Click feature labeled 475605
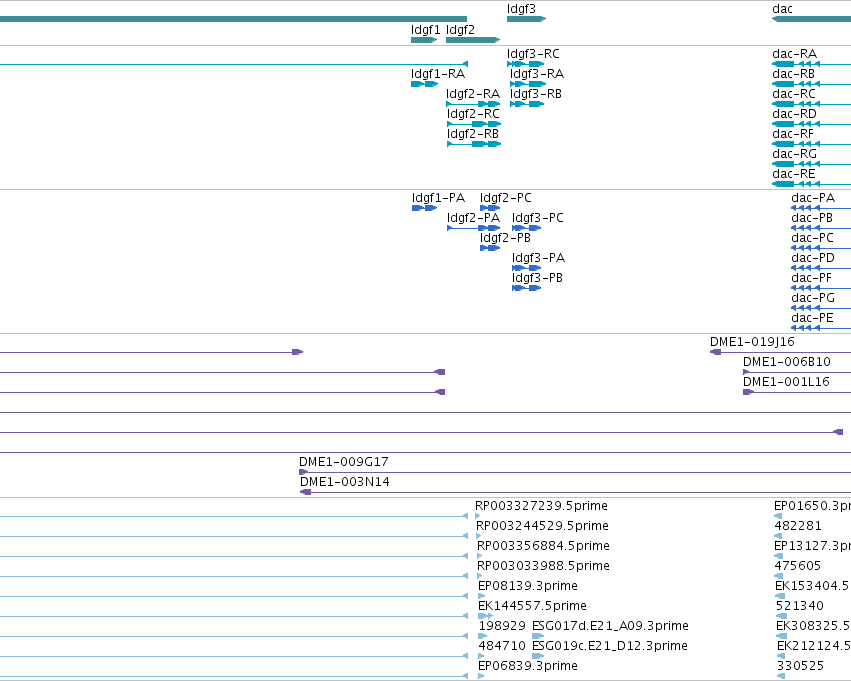Screen dimensions: 851x681 click(x=797, y=566)
